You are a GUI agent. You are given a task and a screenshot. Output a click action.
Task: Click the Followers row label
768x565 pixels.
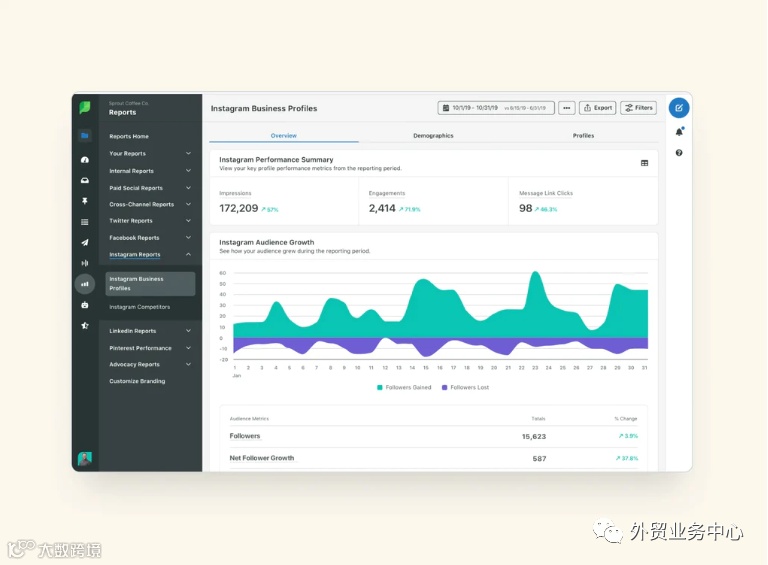(x=245, y=436)
